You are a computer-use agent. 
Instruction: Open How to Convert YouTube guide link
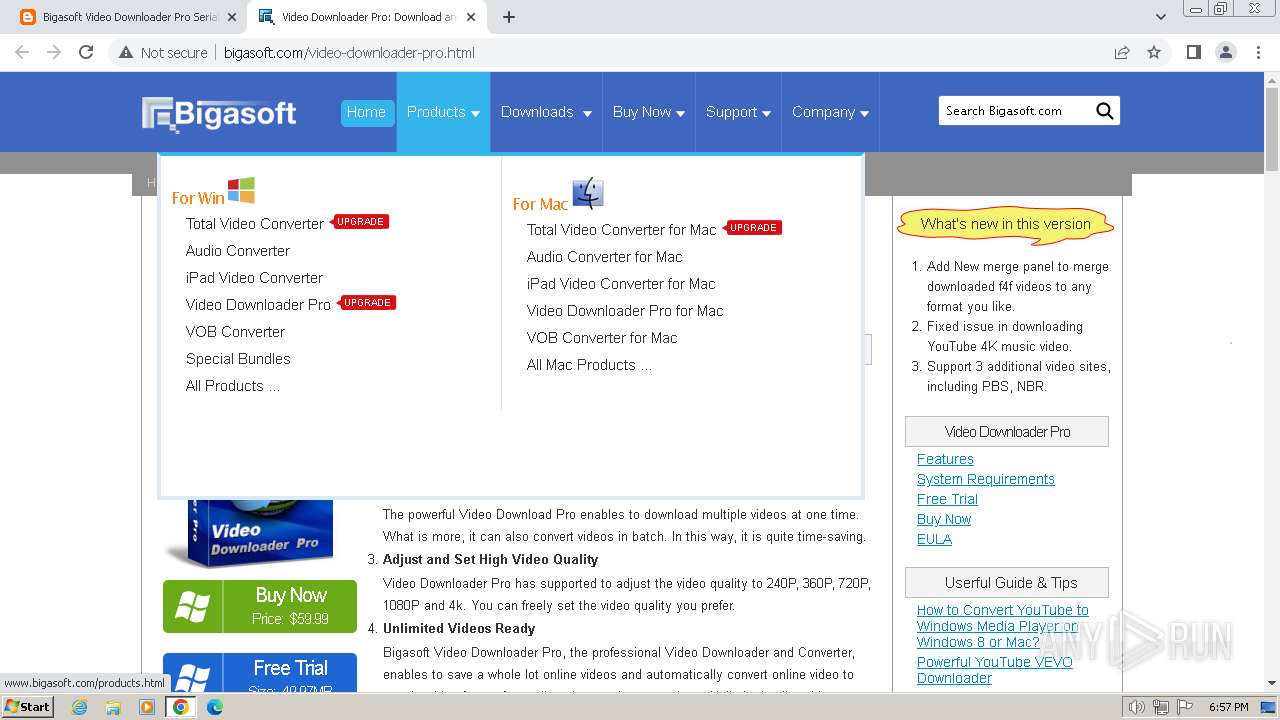(1003, 626)
